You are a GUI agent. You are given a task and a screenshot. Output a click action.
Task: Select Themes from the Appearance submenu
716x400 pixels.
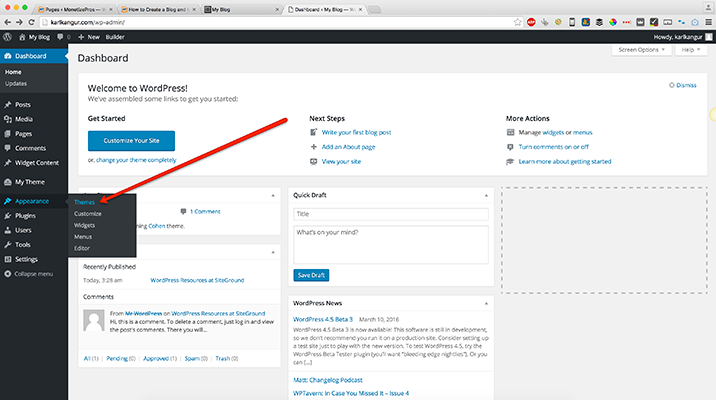[85, 202]
